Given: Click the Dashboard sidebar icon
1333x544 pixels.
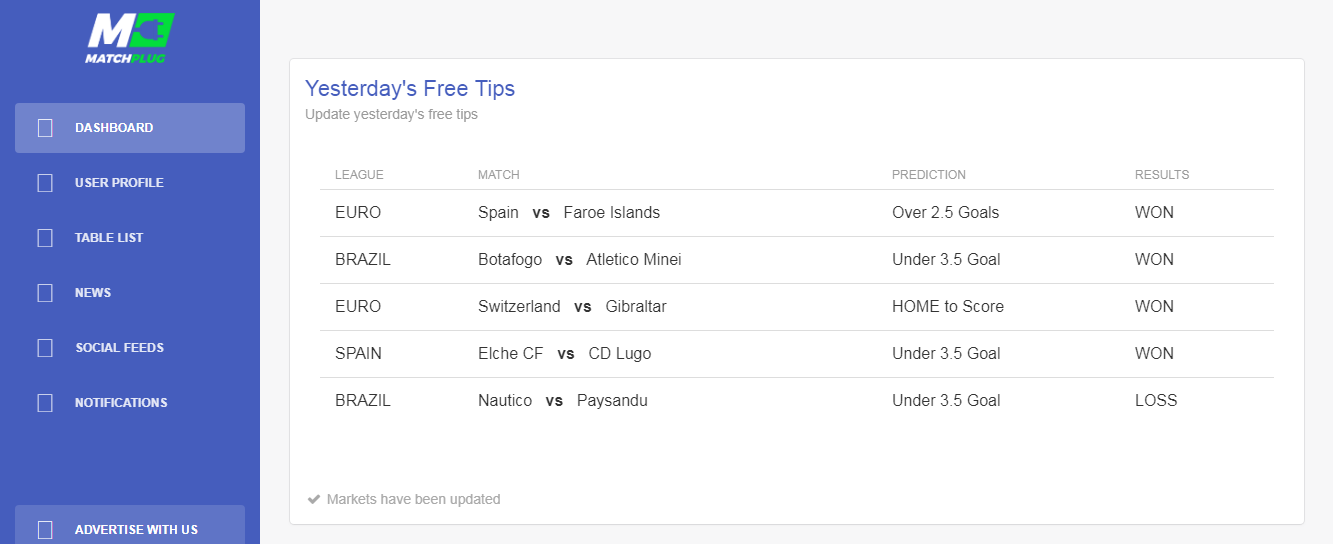Looking at the screenshot, I should pyautogui.click(x=45, y=128).
